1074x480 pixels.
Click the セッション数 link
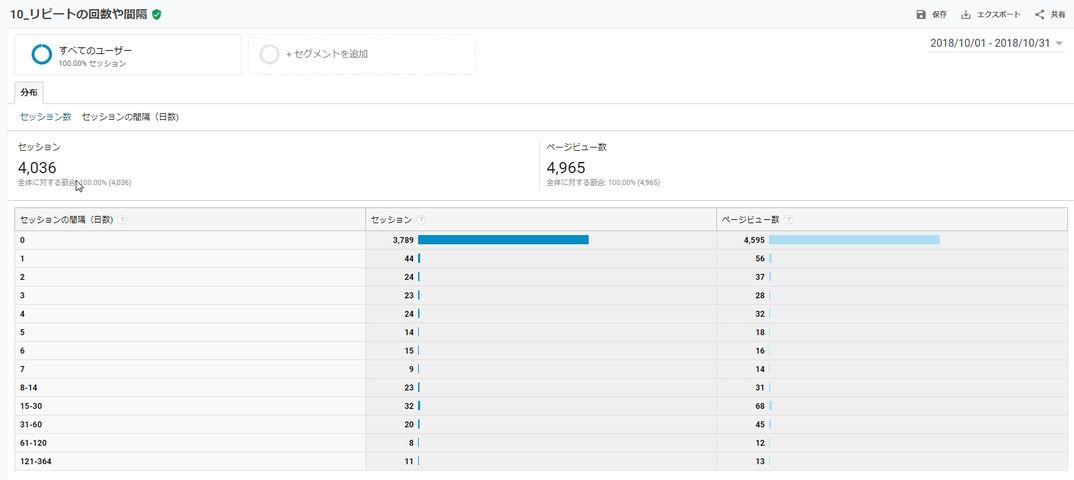[x=46, y=117]
